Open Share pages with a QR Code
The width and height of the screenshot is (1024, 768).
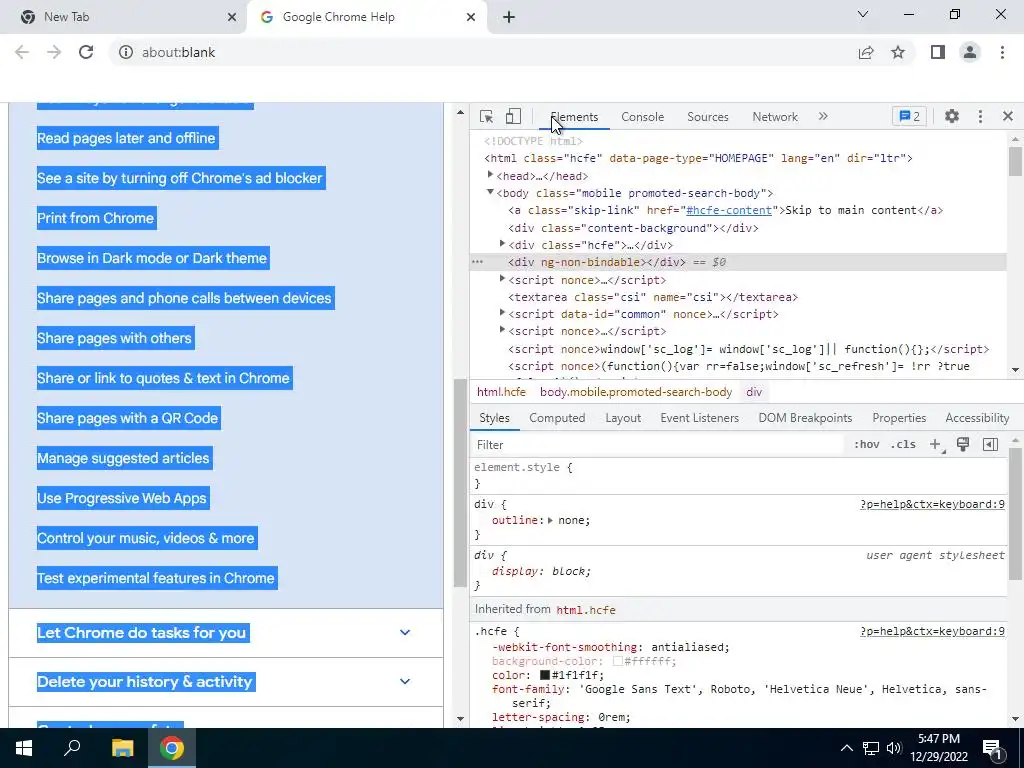(x=127, y=418)
